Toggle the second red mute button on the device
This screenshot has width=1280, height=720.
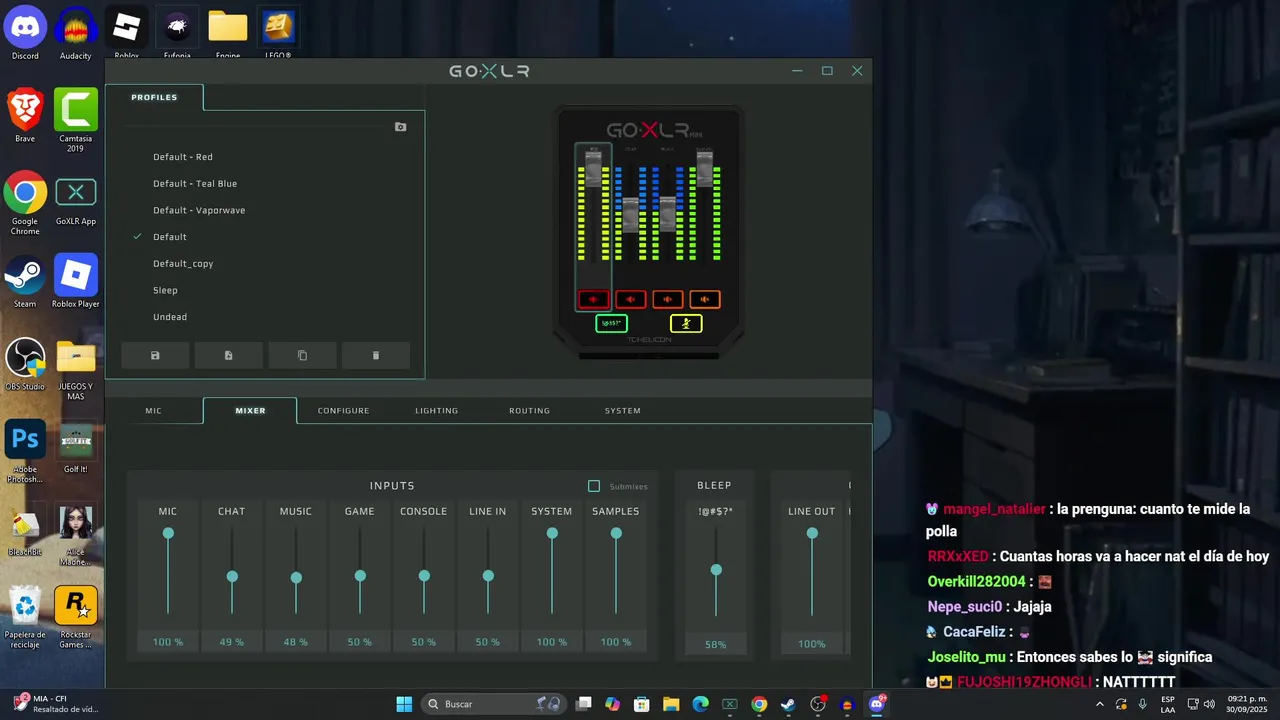630,299
